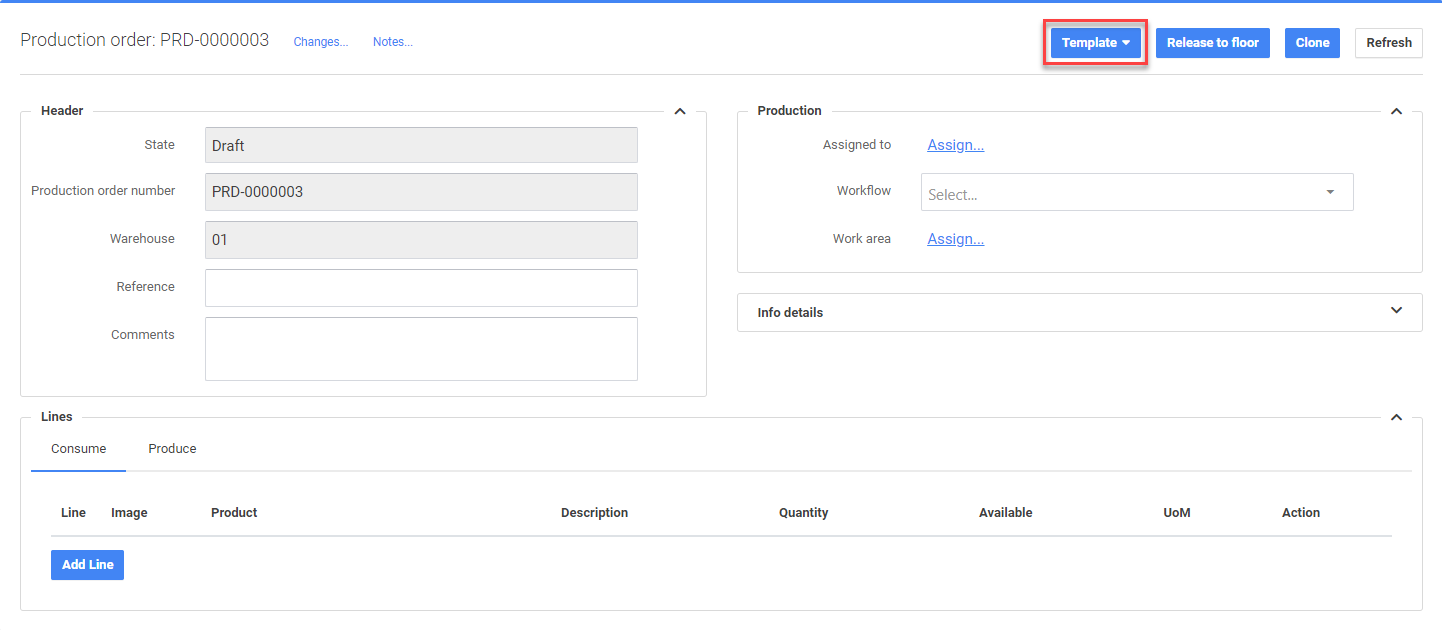The image size is (1442, 630).
Task: Collapse the Lines section chevron
Action: click(1397, 417)
